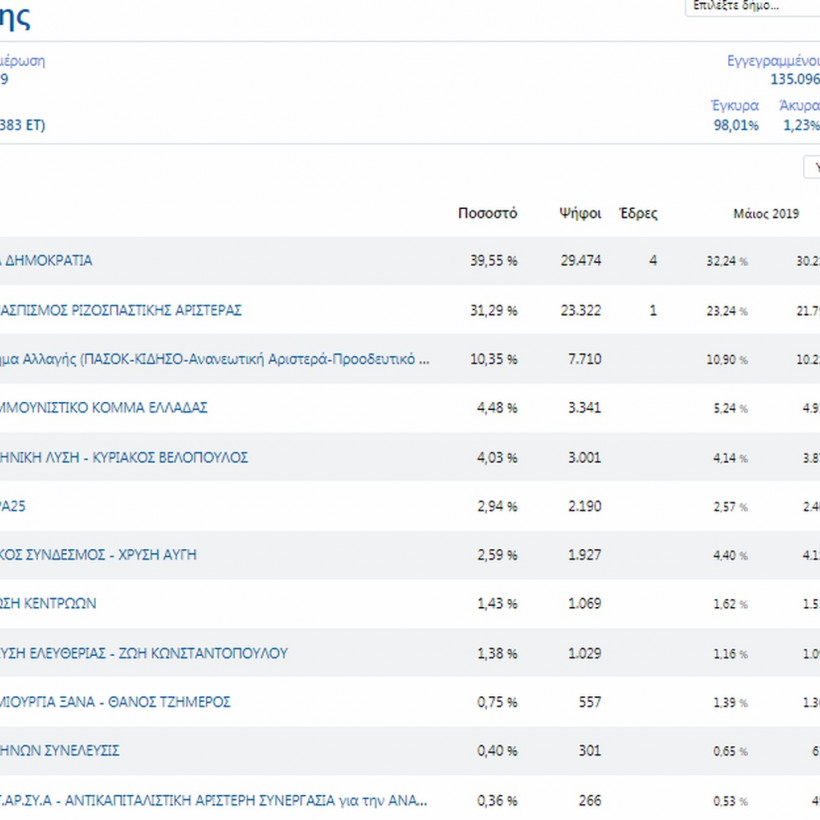The image size is (820, 820).
Task: Open ΛΥΣΗ - ΚΥΡΙΑΚΟΣ ΒΕΛΟΠΟΥΛΟΣ party link
Action: coord(124,458)
